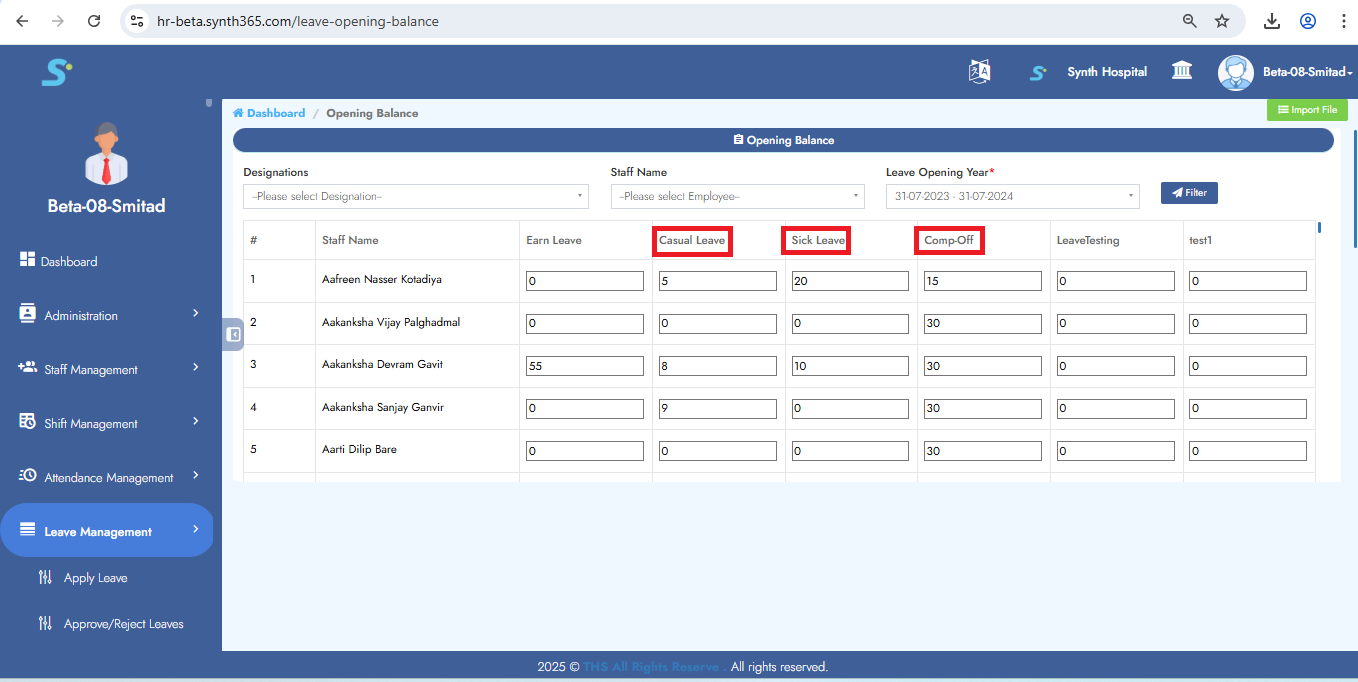Click the Synth logo in sidebar top
The height and width of the screenshot is (682, 1358).
click(x=56, y=72)
